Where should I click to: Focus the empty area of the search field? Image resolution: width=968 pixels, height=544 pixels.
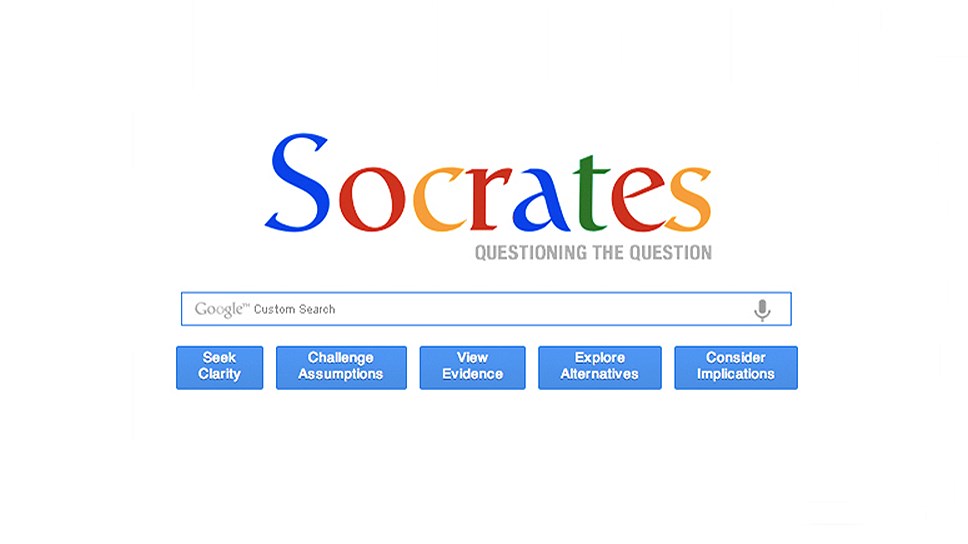pyautogui.click(x=540, y=309)
